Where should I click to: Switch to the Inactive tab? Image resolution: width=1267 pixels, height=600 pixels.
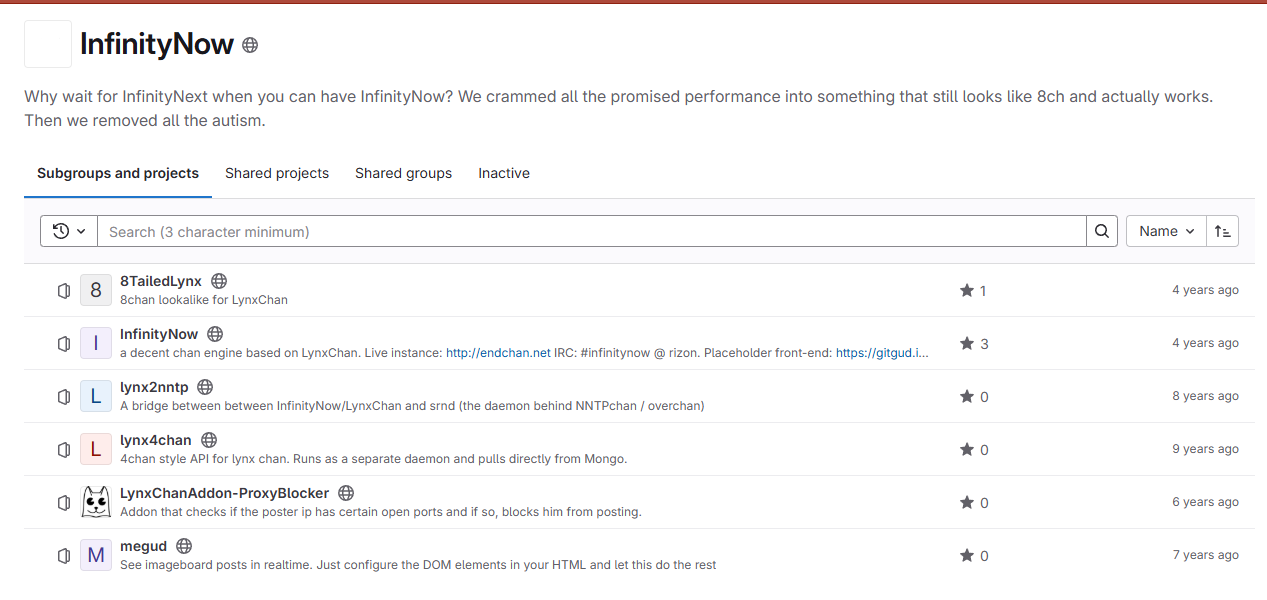coord(504,173)
